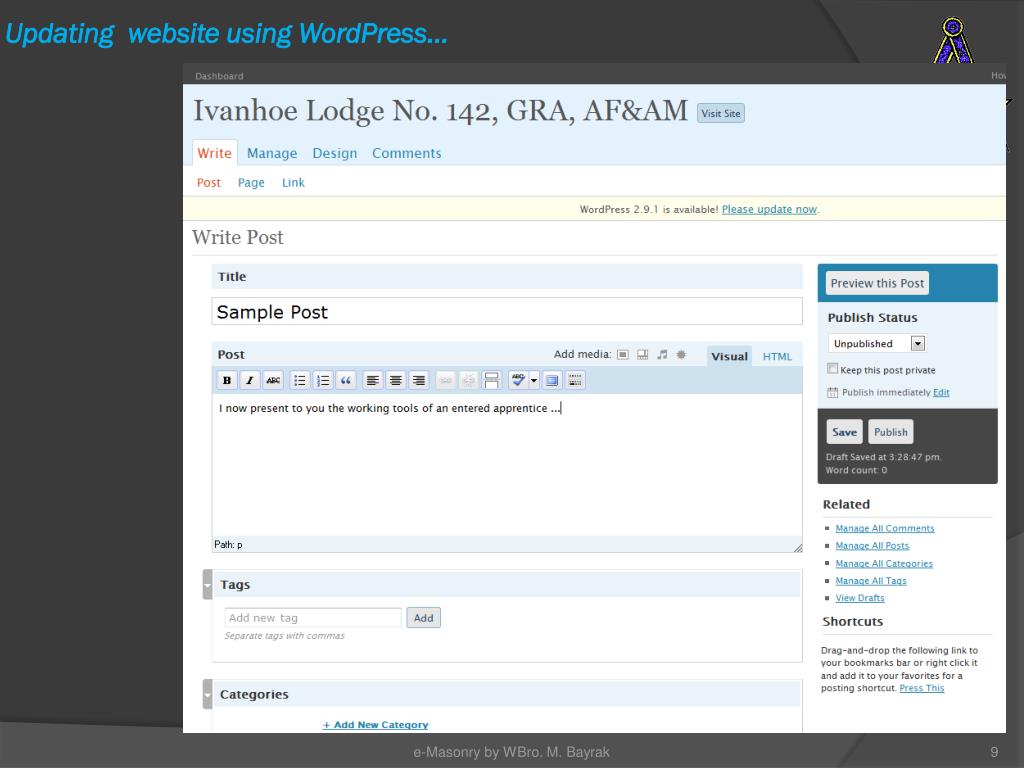The width and height of the screenshot is (1024, 768).
Task: Open Manage All Tags link
Action: 871,581
